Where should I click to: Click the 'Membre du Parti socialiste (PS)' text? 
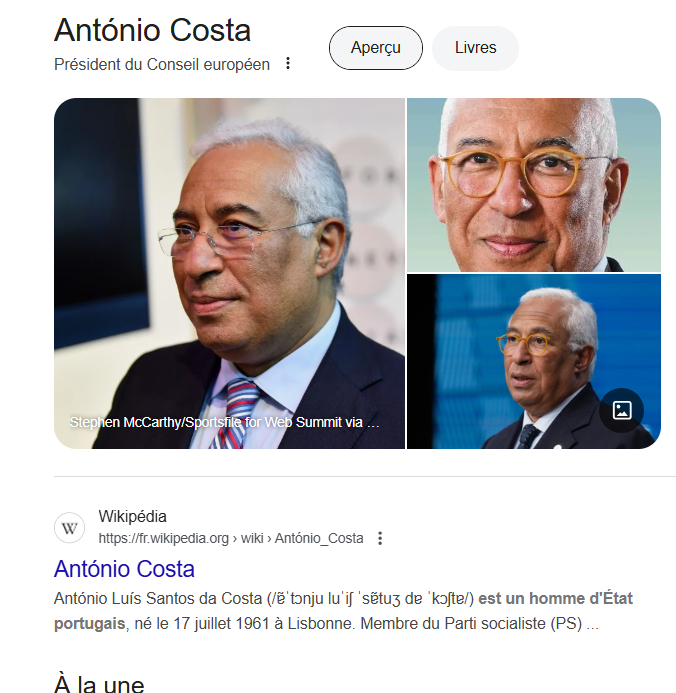point(471,624)
